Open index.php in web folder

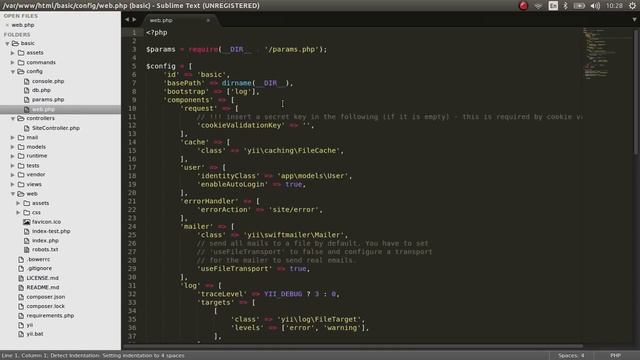pos(45,241)
